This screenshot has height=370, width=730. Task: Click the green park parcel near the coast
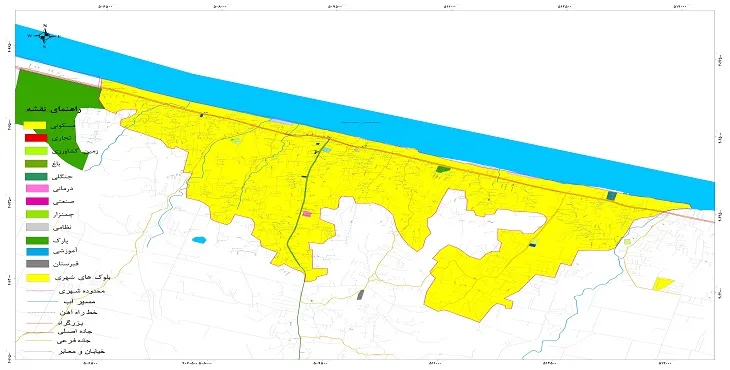point(442,169)
